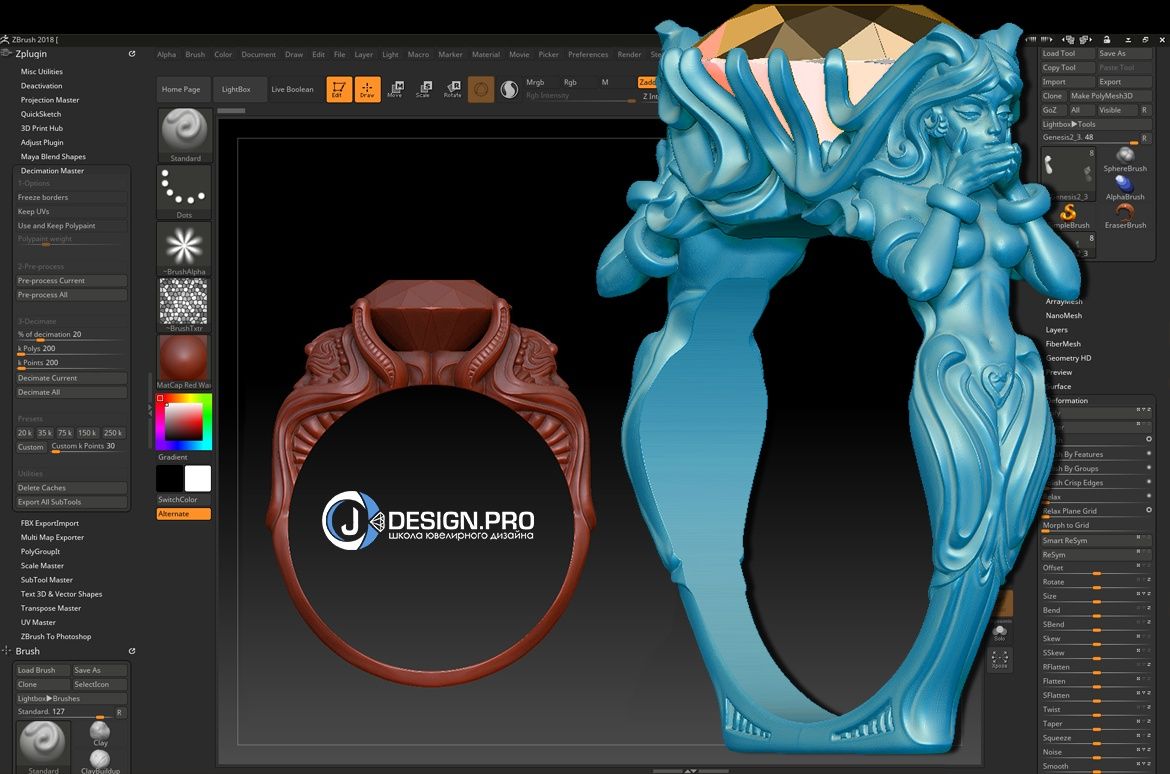Image resolution: width=1170 pixels, height=774 pixels.
Task: Open the Macro menu
Action: [x=418, y=54]
